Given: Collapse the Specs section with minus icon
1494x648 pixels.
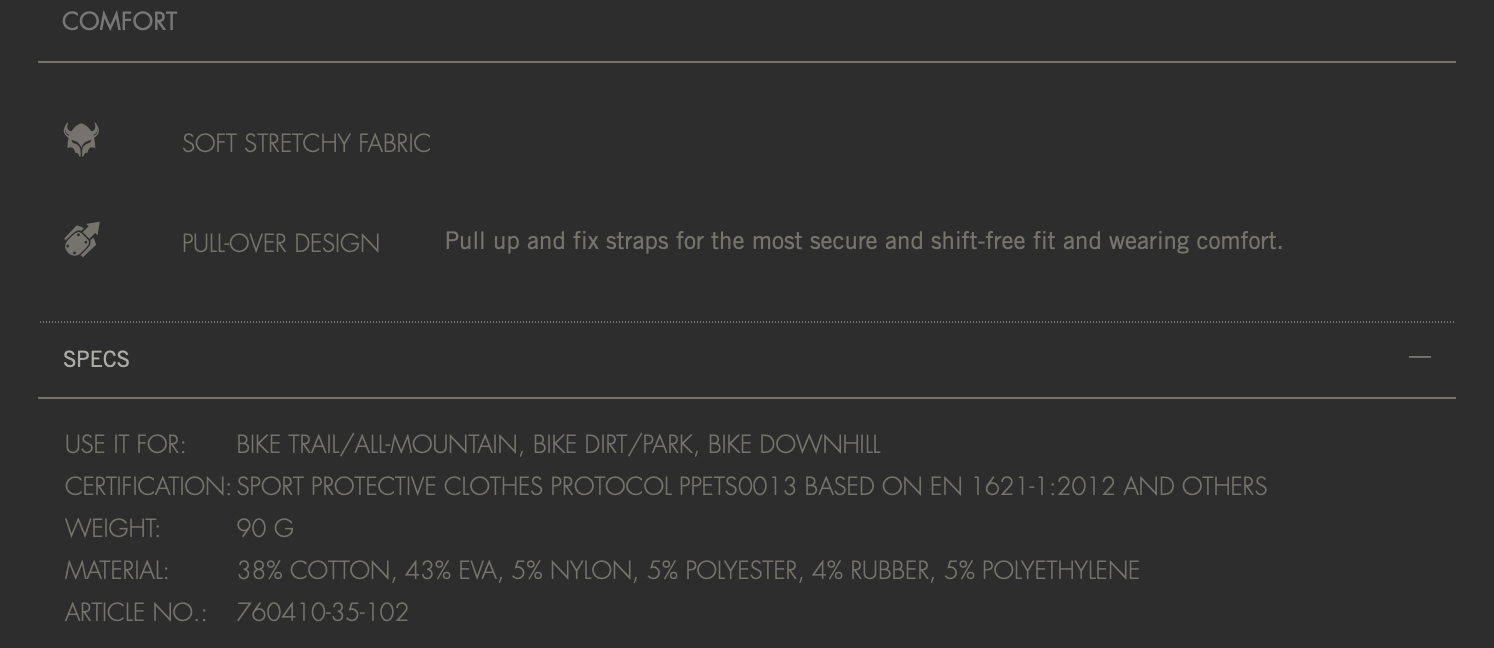Looking at the screenshot, I should 1419,357.
